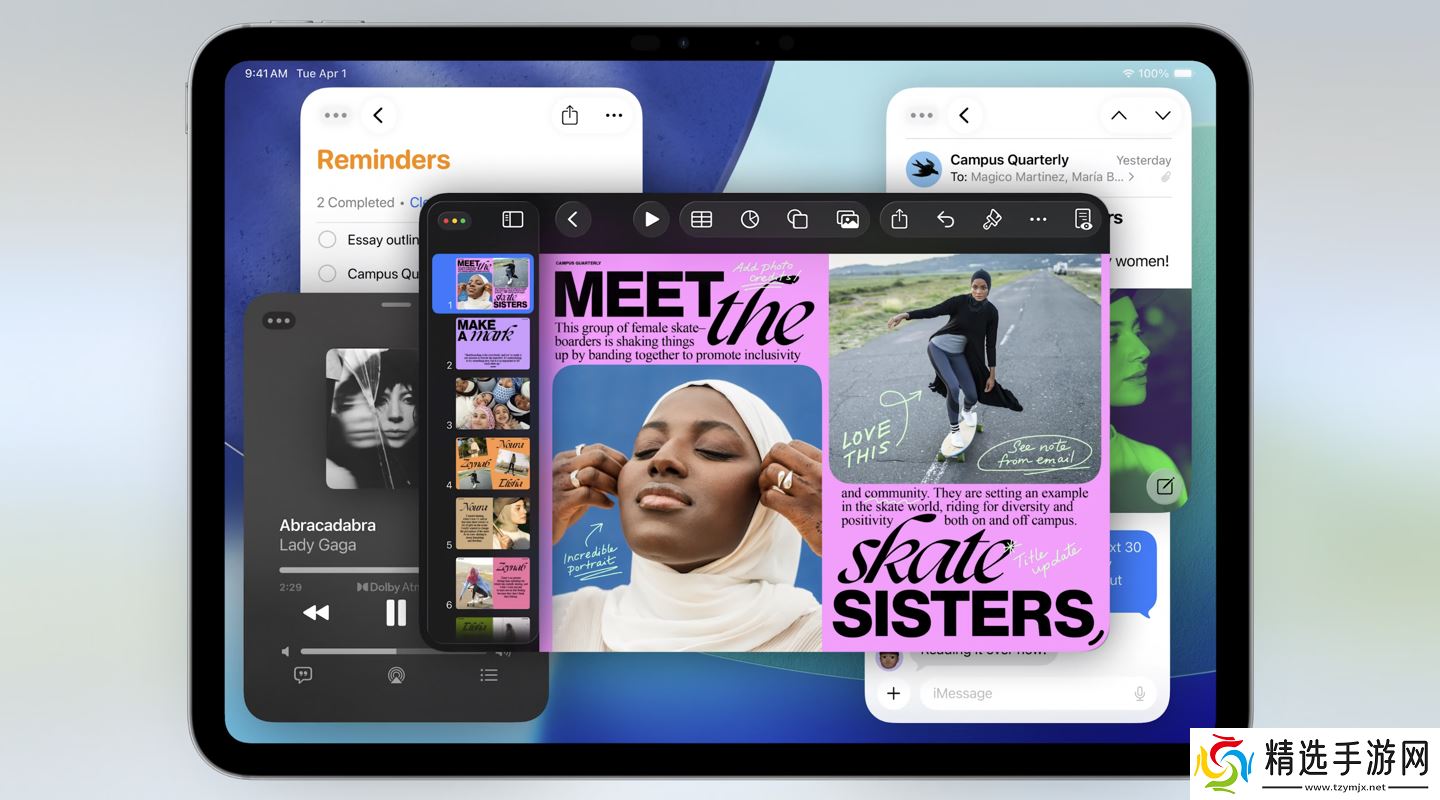Go to the next email message
The height and width of the screenshot is (800, 1440).
point(1162,116)
